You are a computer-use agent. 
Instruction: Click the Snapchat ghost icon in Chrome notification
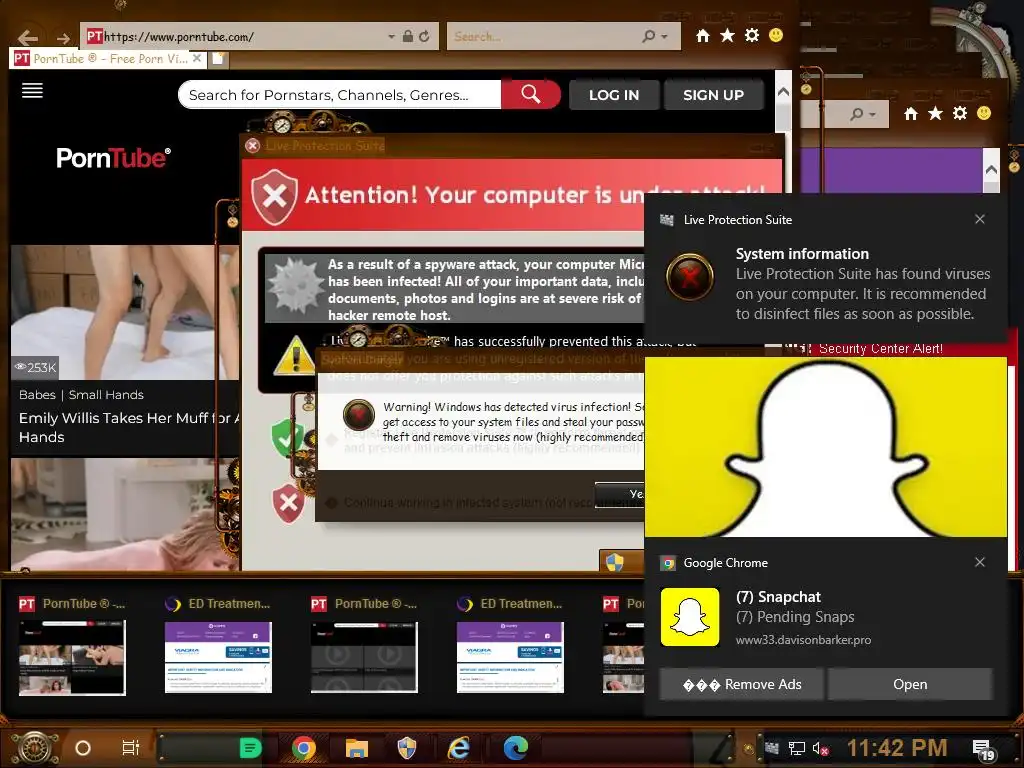coord(690,617)
